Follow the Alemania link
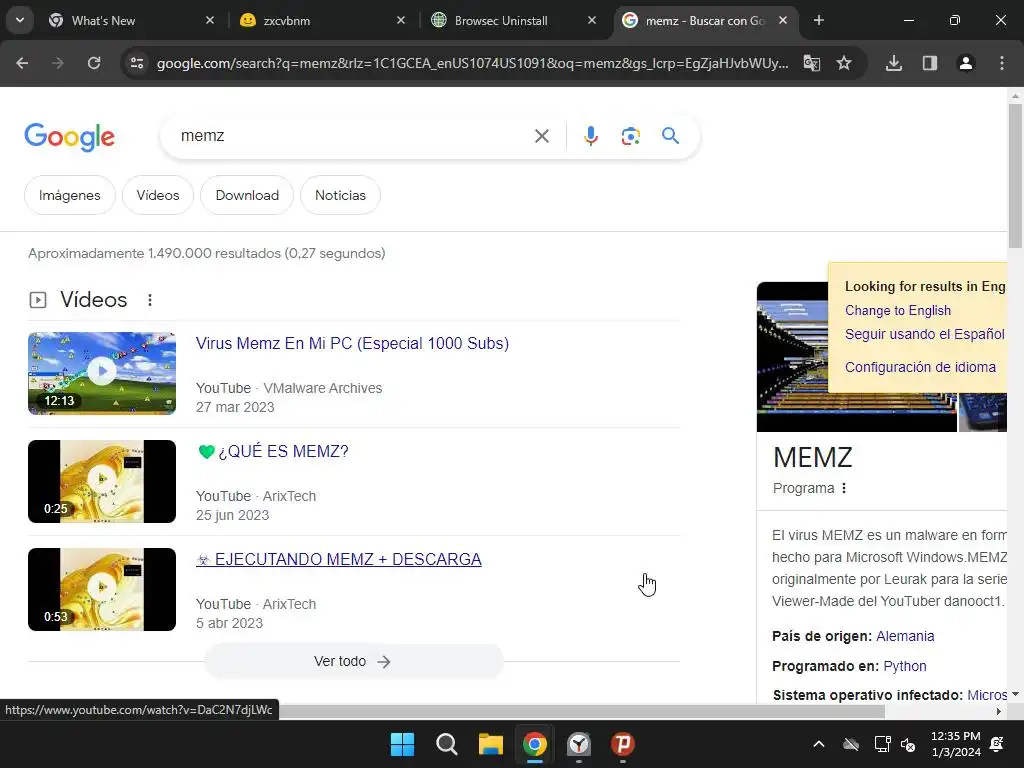 click(904, 636)
